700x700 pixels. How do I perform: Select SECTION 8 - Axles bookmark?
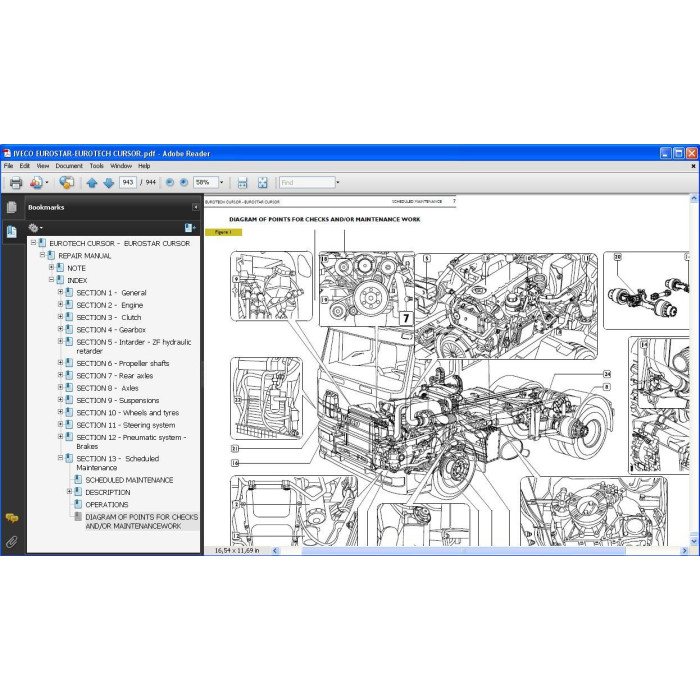[x=108, y=388]
